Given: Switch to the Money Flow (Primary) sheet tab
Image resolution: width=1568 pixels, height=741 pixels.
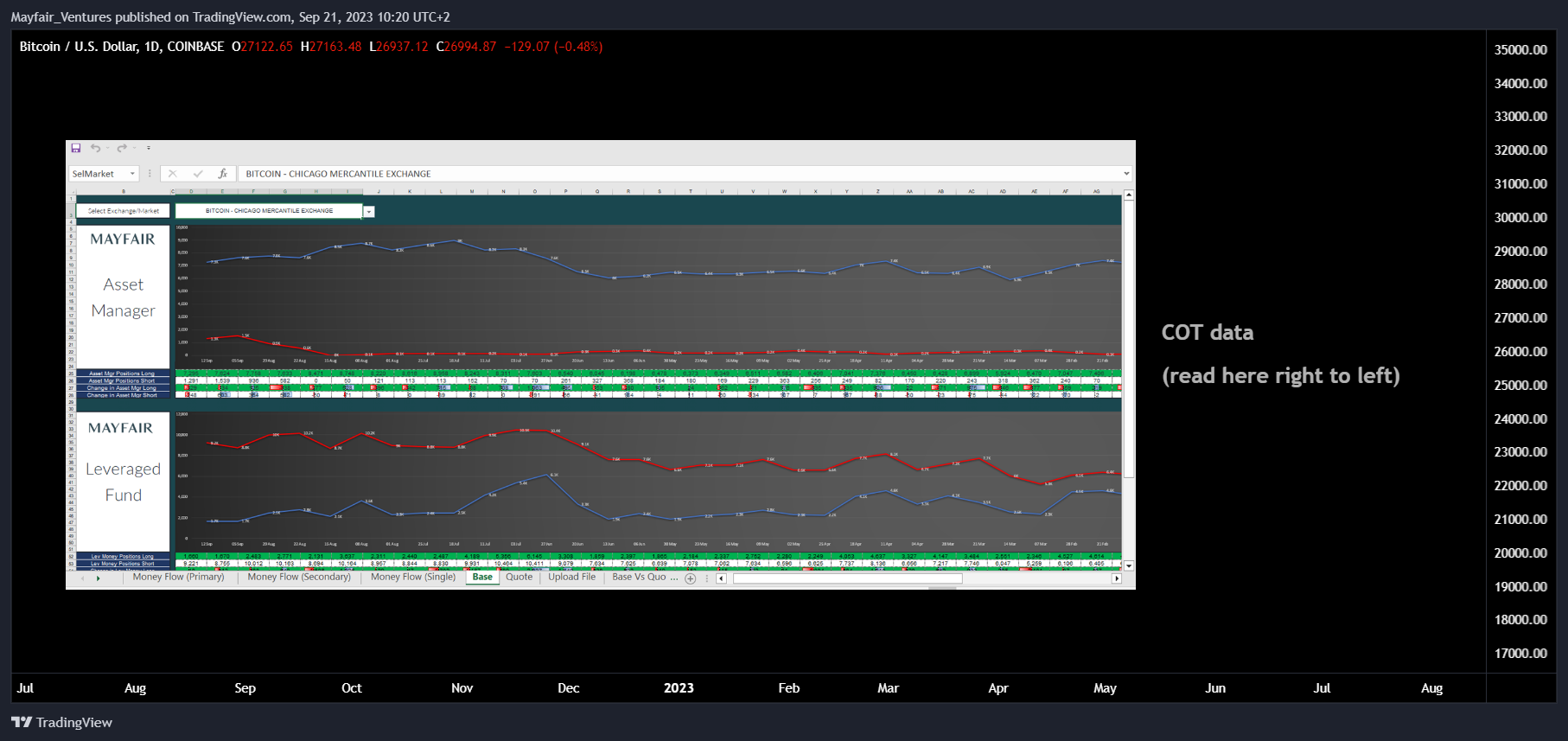Looking at the screenshot, I should 178,577.
